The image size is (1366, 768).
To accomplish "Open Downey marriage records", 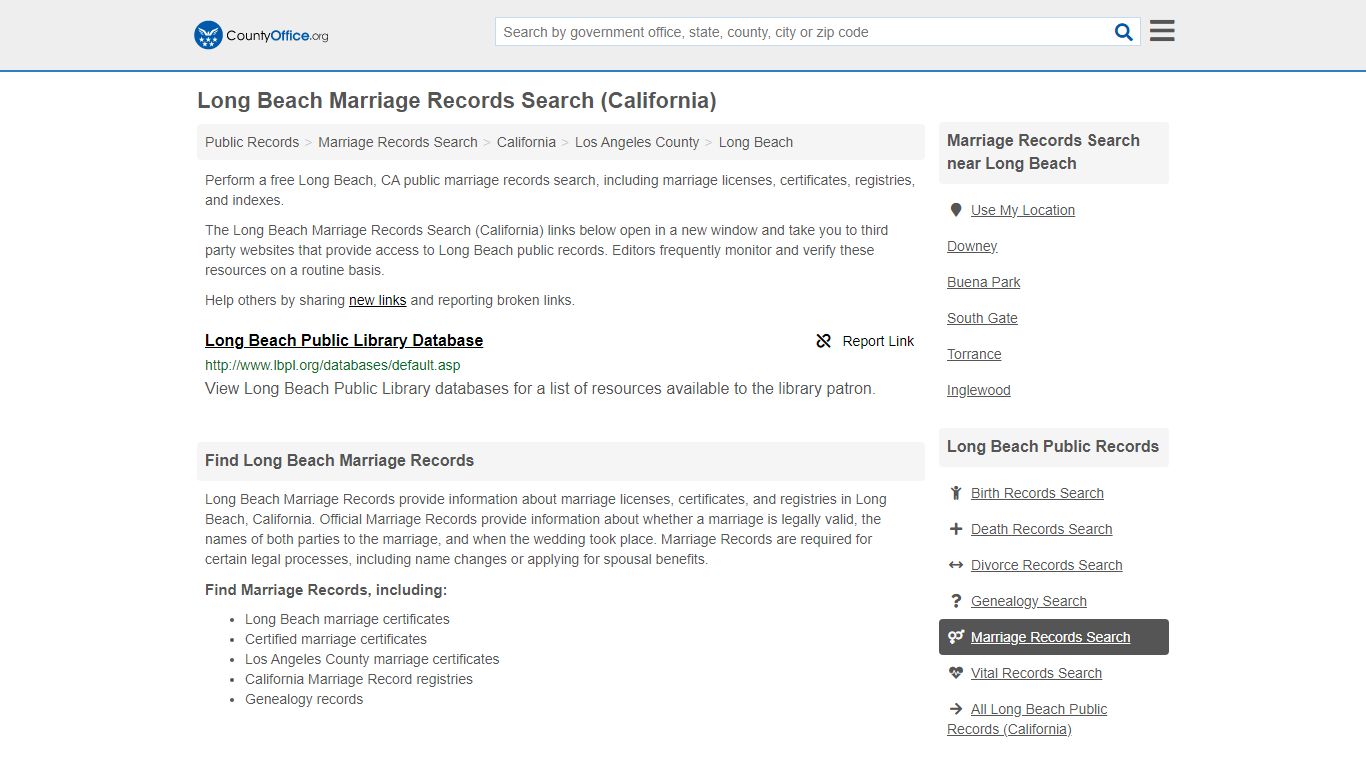I will coord(972,246).
